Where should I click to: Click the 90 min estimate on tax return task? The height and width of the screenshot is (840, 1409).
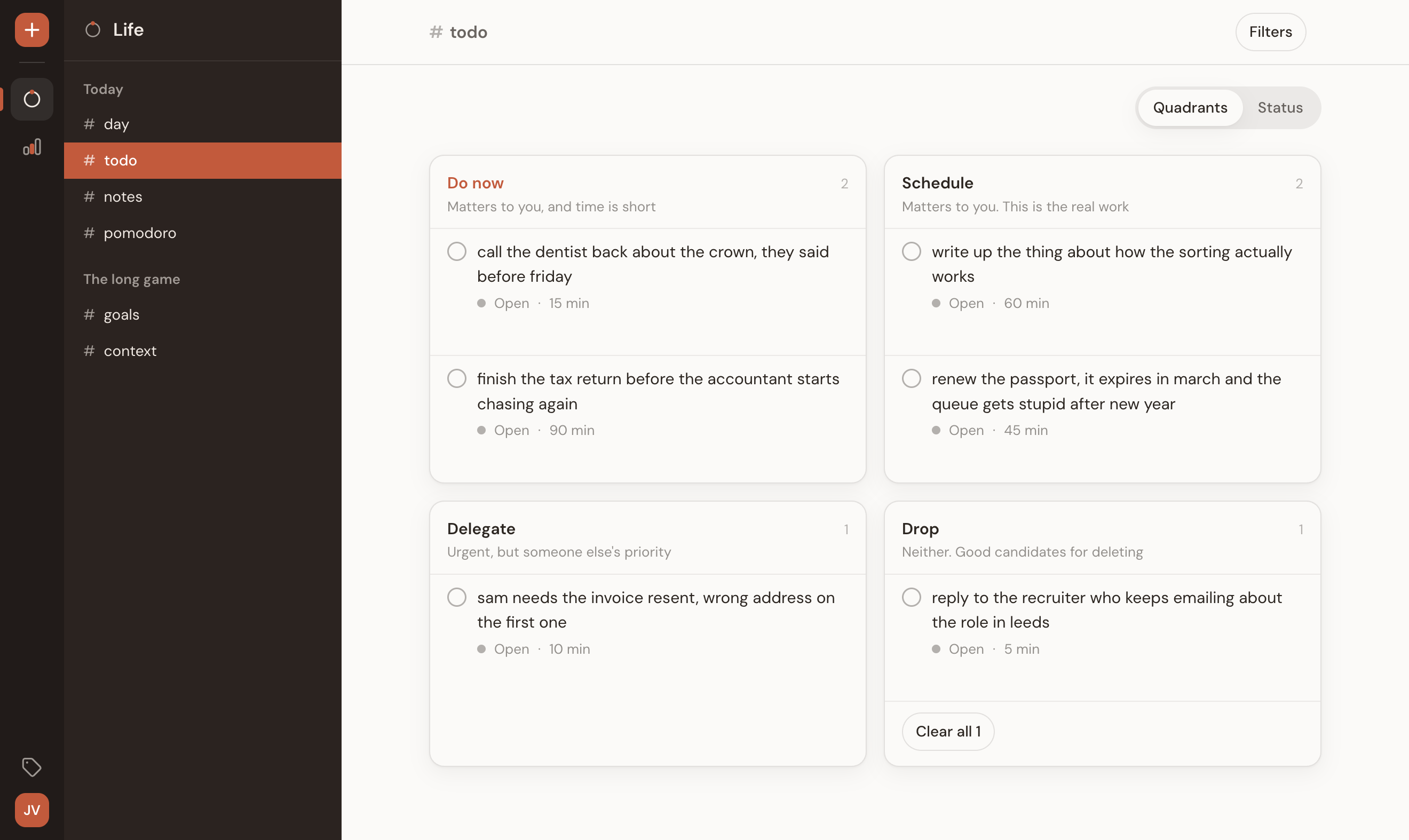(572, 430)
